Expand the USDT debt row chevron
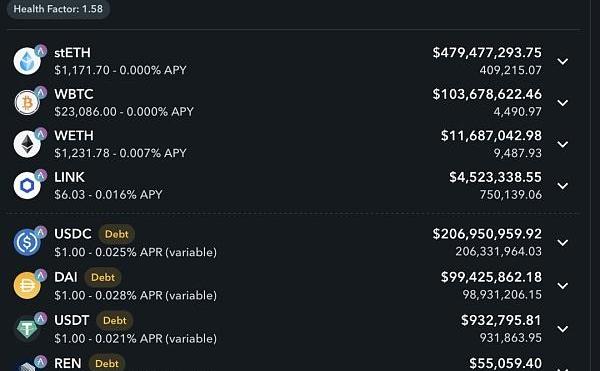 (562, 329)
